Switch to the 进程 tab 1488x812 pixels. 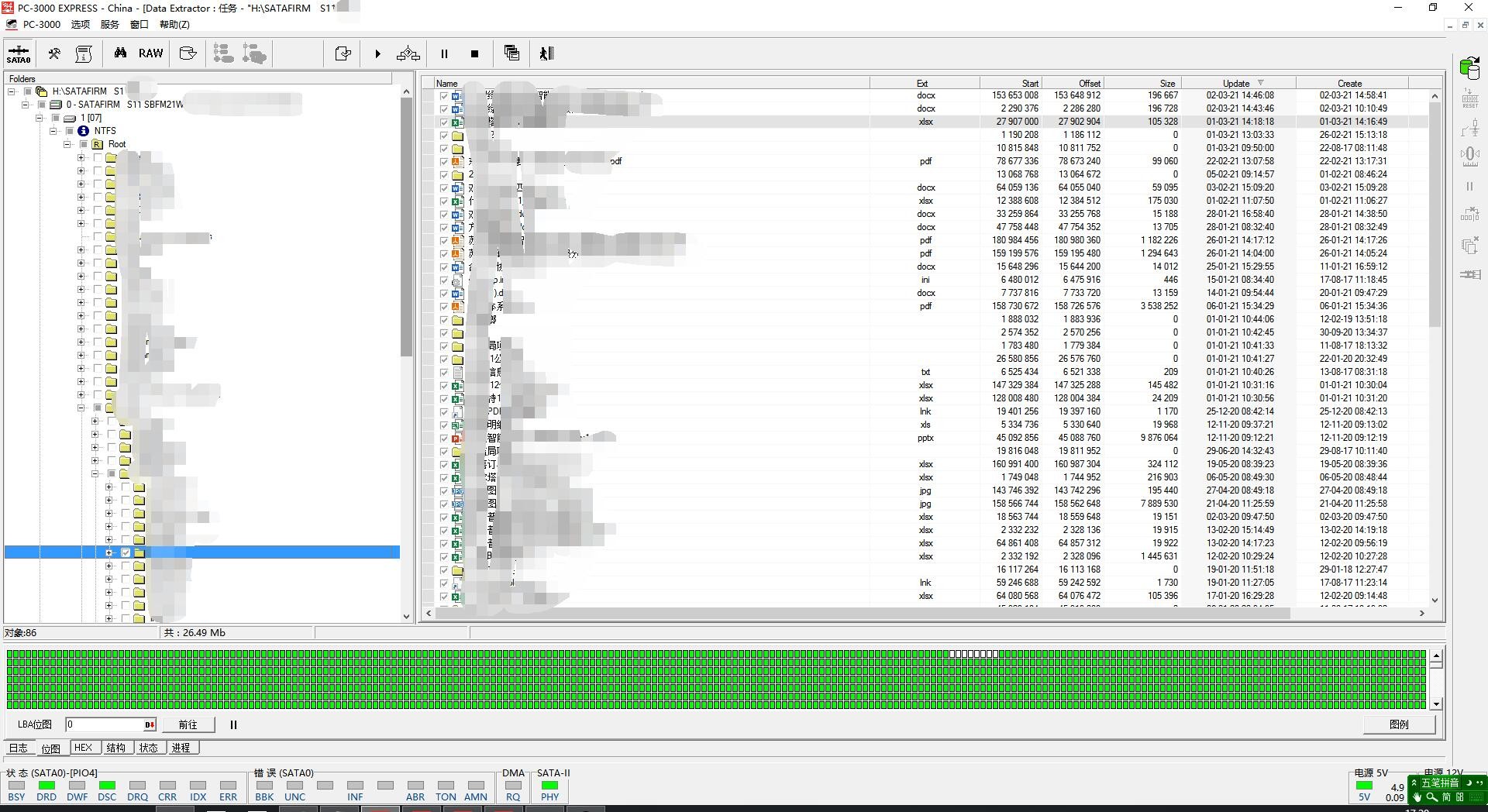pyautogui.click(x=181, y=748)
